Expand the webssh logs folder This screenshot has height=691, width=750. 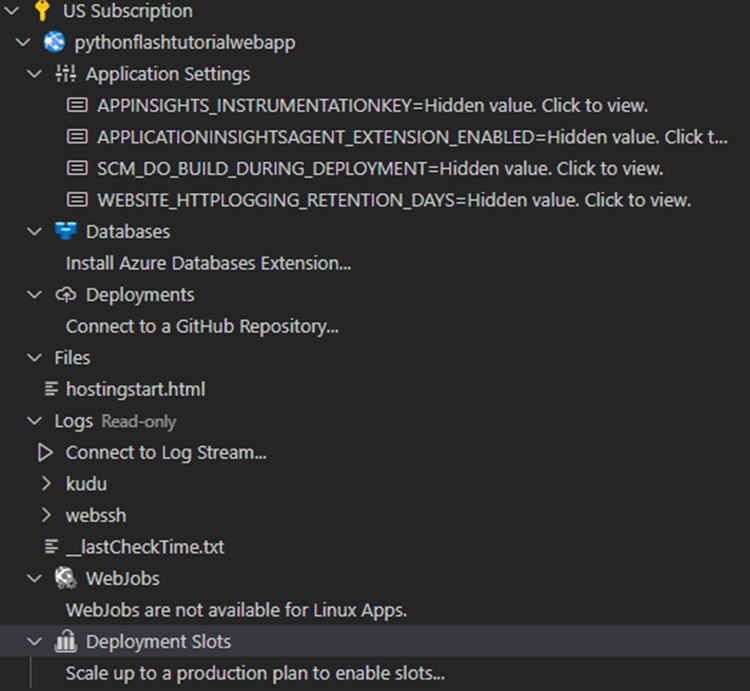pos(46,515)
